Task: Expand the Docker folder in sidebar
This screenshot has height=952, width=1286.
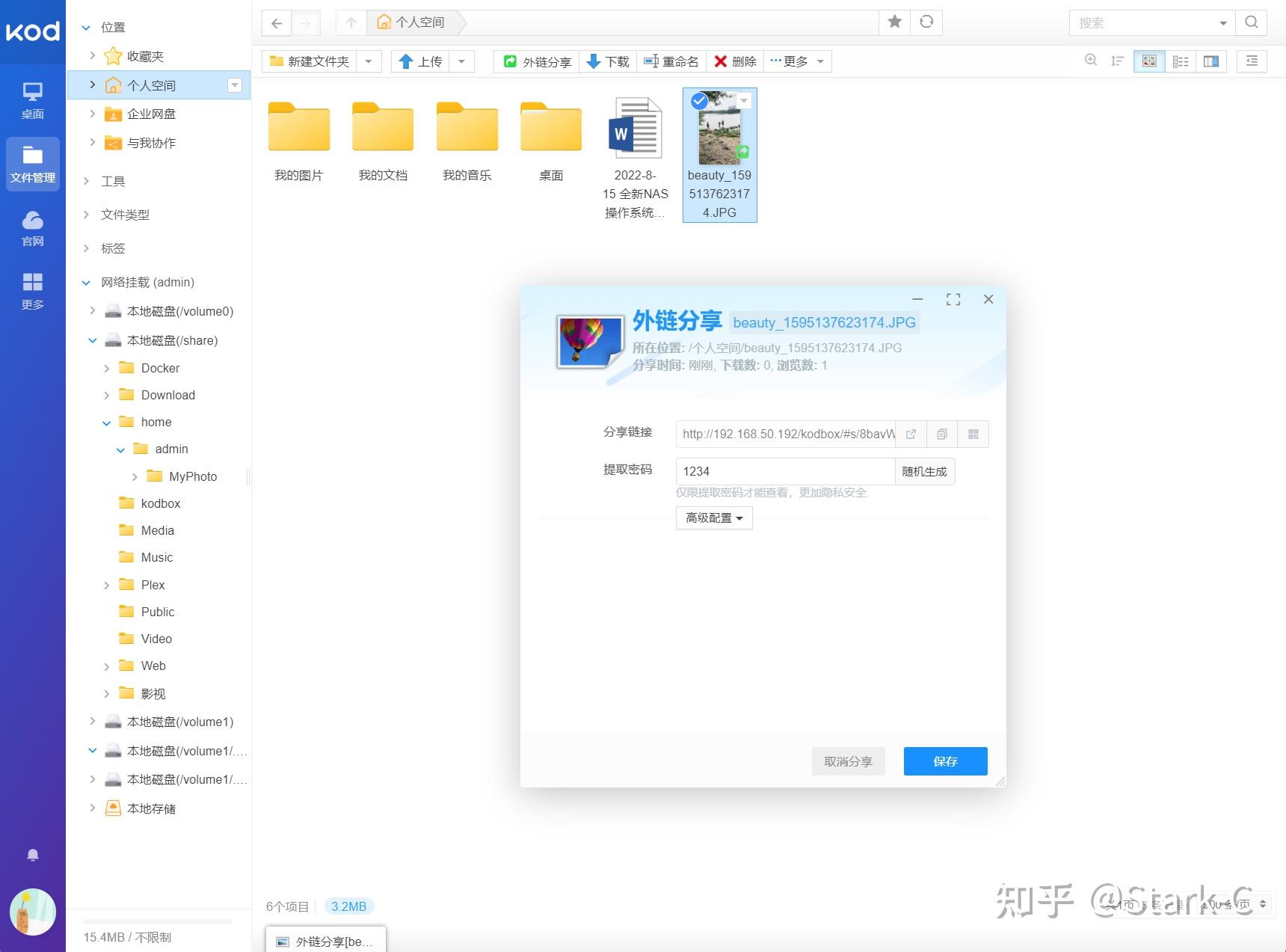Action: coord(106,368)
